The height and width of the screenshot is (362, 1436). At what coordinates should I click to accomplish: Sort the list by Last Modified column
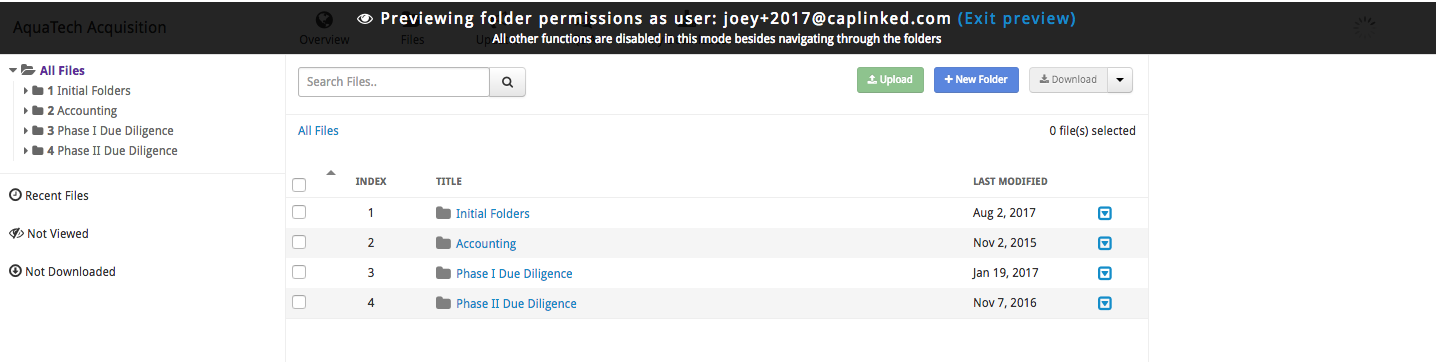tap(1010, 181)
